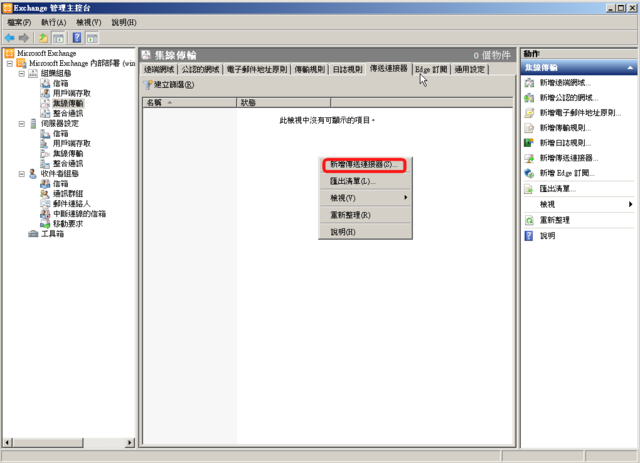Expand the 檢視 submenu arrow in action pane

pyautogui.click(x=631, y=205)
